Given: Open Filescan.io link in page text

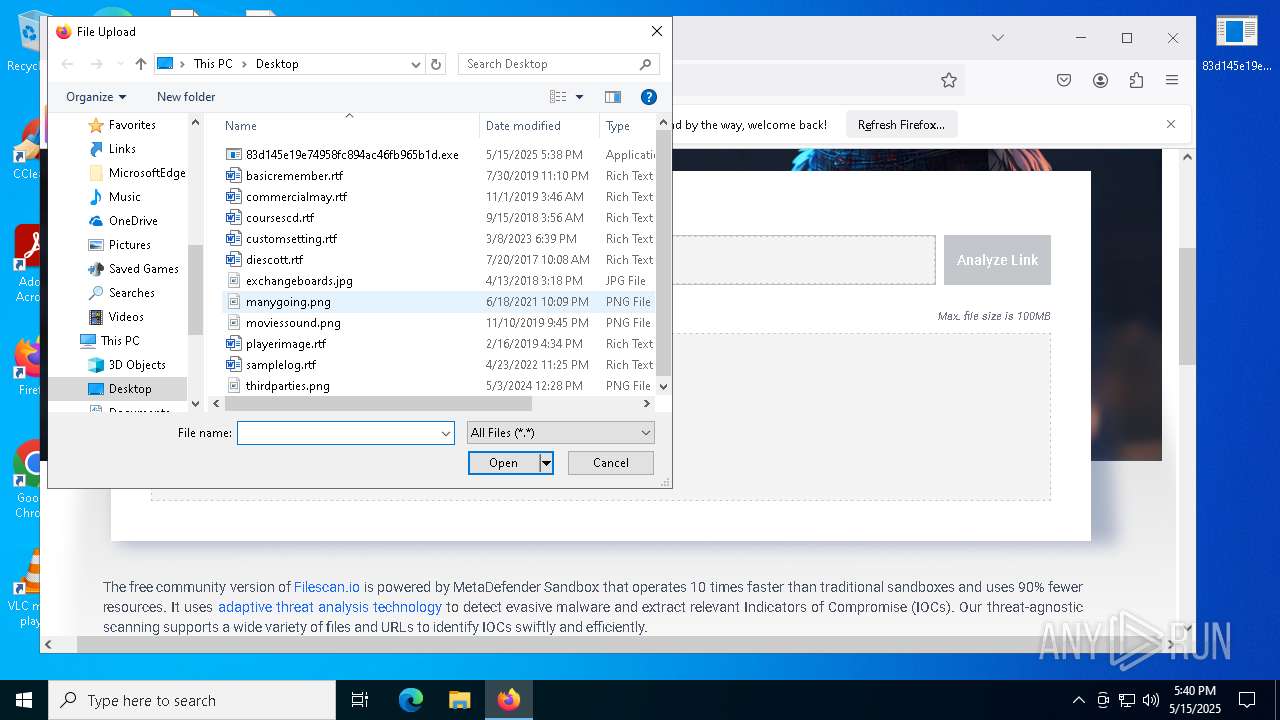Looking at the screenshot, I should tap(327, 587).
